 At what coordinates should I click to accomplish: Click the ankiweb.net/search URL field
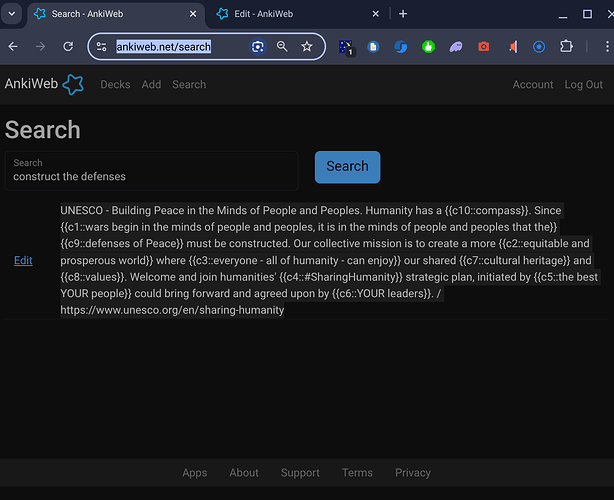(163, 47)
